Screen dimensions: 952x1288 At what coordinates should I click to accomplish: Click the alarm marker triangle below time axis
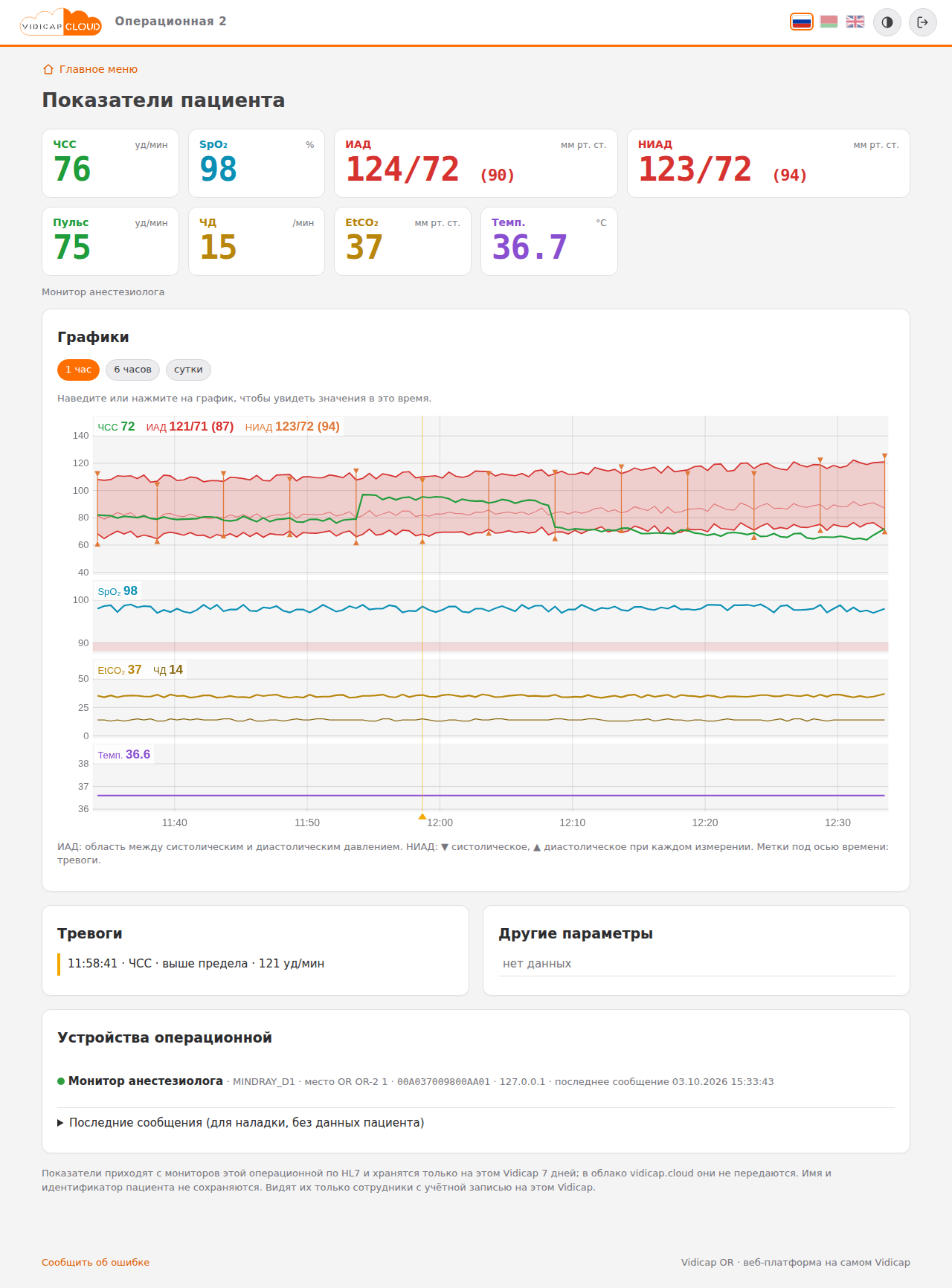click(x=422, y=817)
